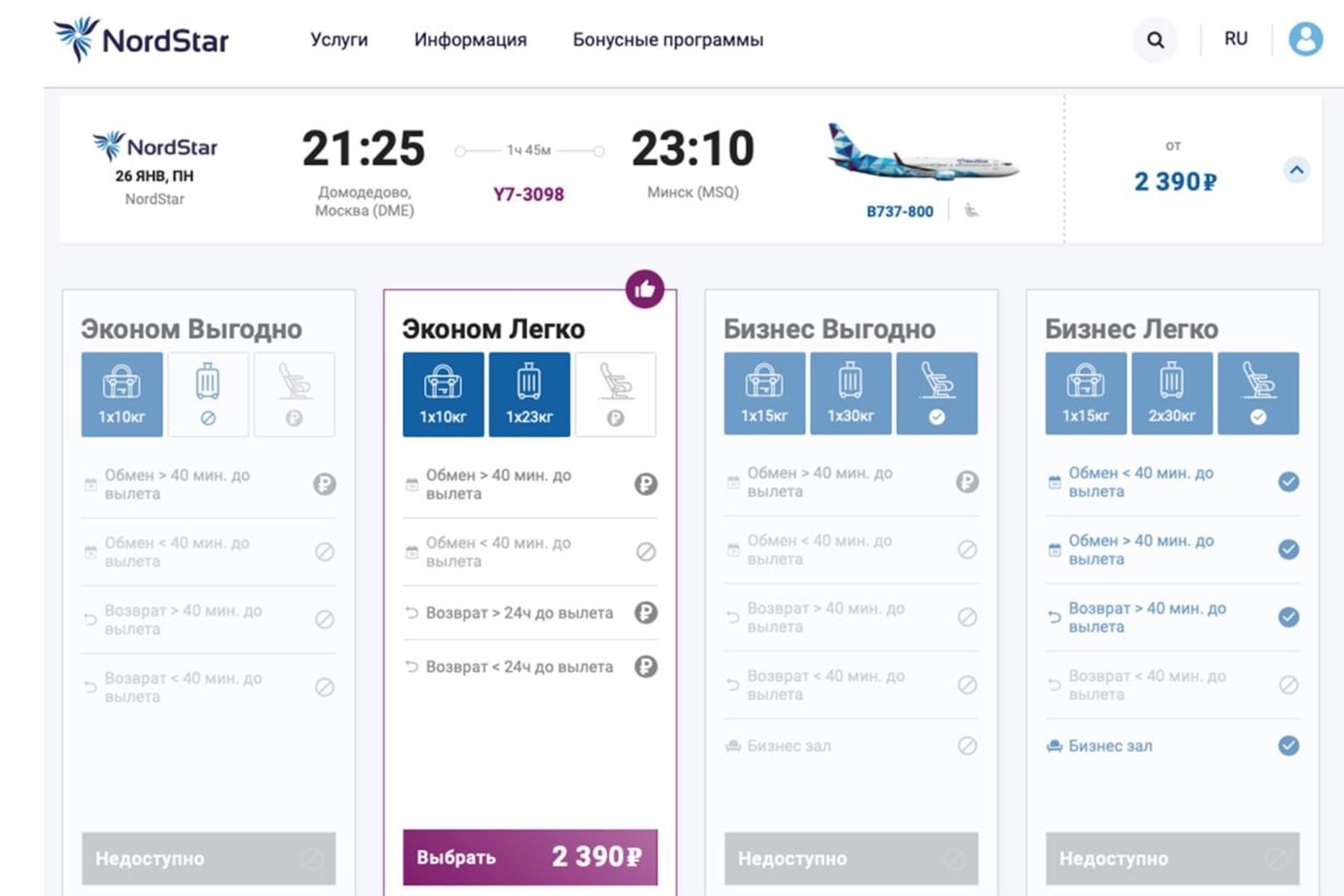Click the Бизнес зал checkmark in Бизнес Легко
The image size is (1344, 896).
(x=1288, y=745)
